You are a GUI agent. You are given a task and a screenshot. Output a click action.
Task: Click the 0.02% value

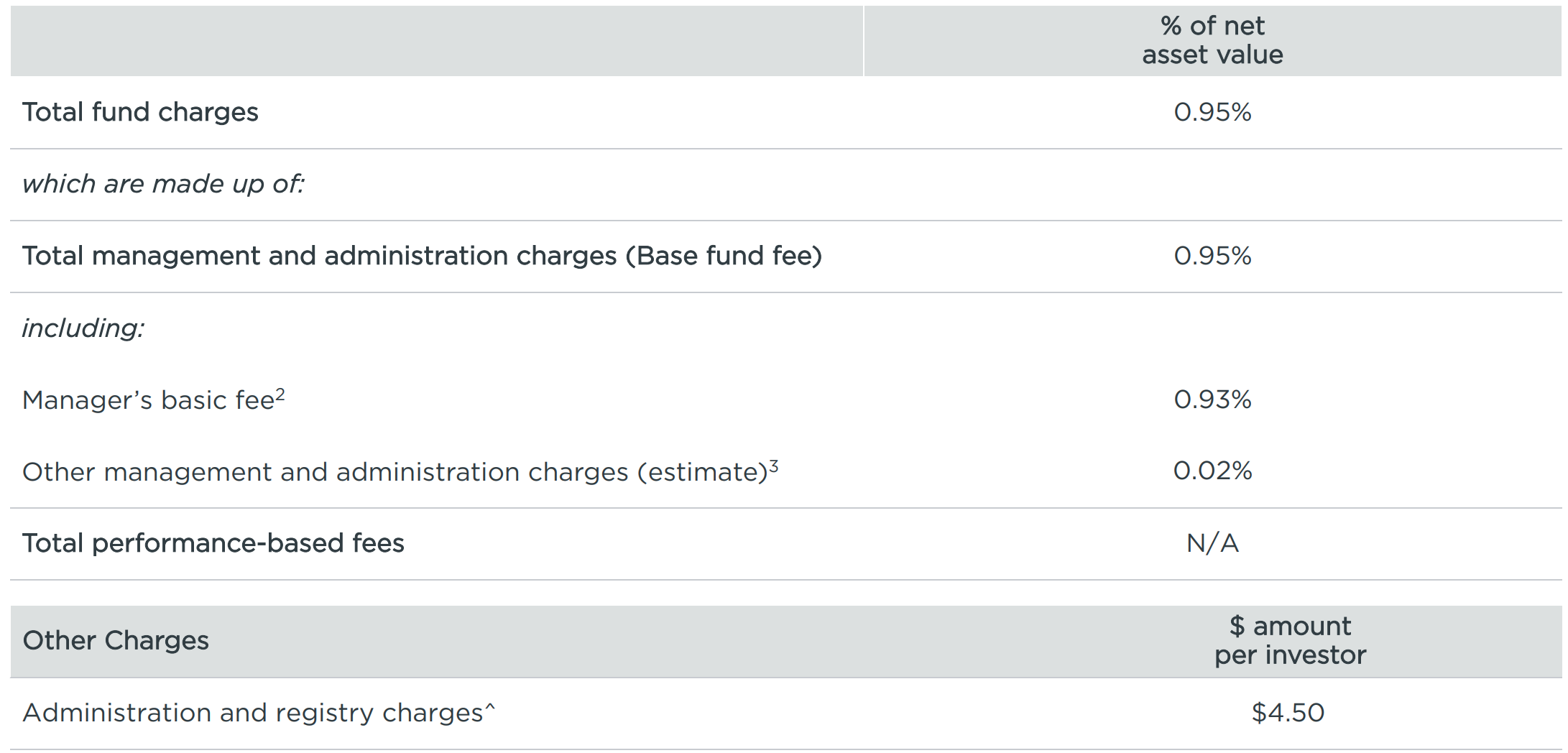point(1212,471)
